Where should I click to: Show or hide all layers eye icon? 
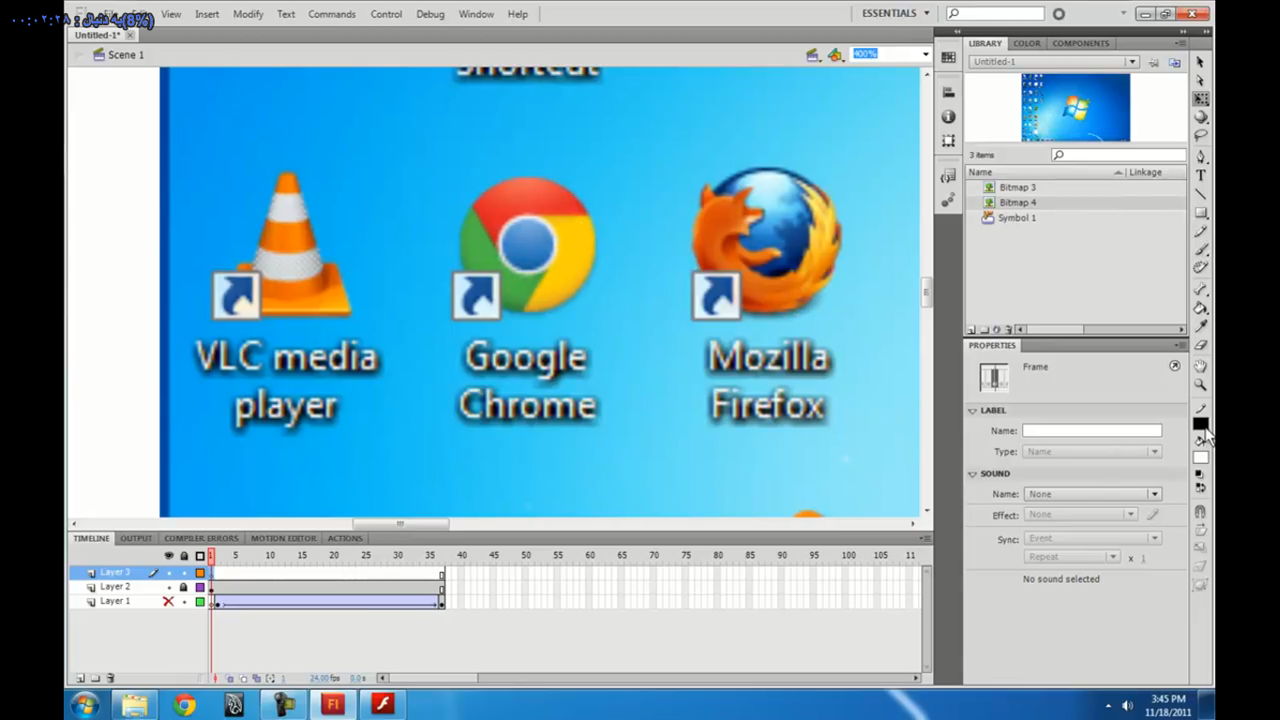pos(168,555)
